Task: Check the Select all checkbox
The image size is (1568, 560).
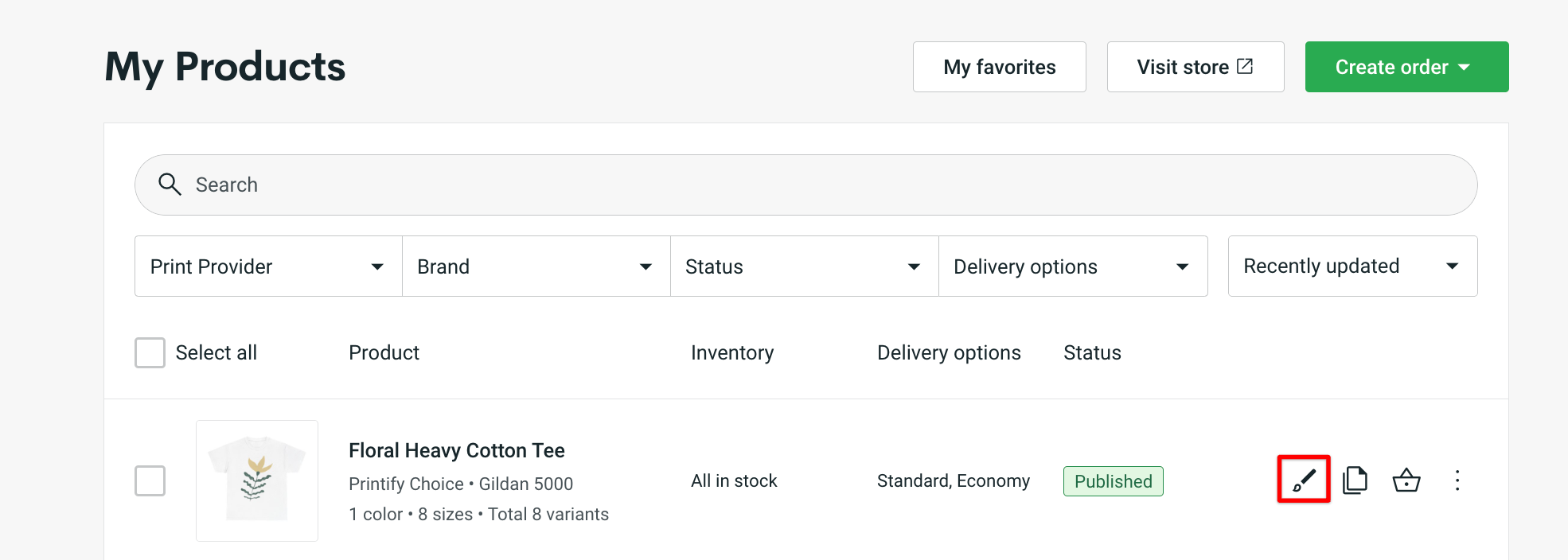Action: point(150,352)
